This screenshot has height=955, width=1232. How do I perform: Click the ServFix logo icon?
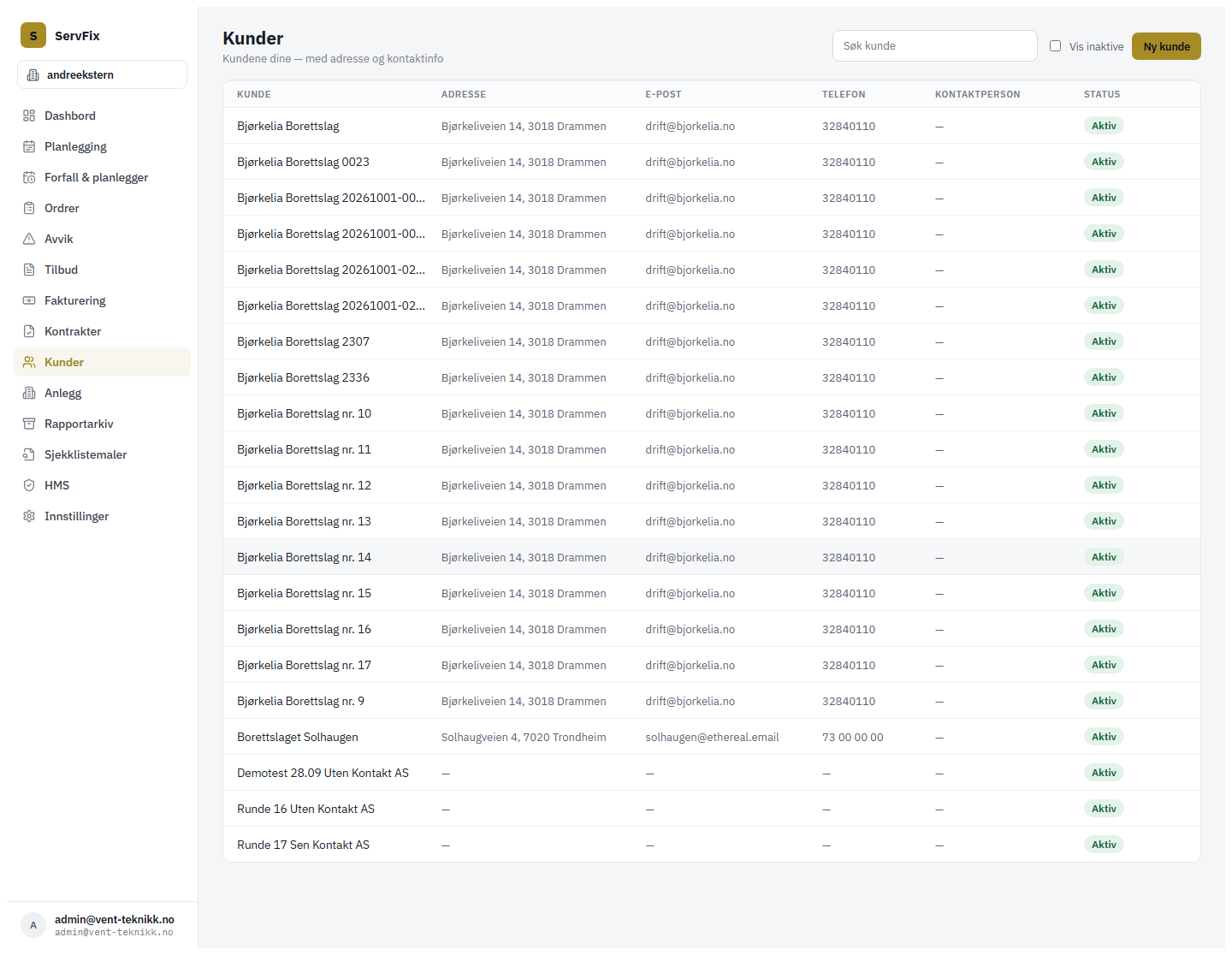click(33, 35)
